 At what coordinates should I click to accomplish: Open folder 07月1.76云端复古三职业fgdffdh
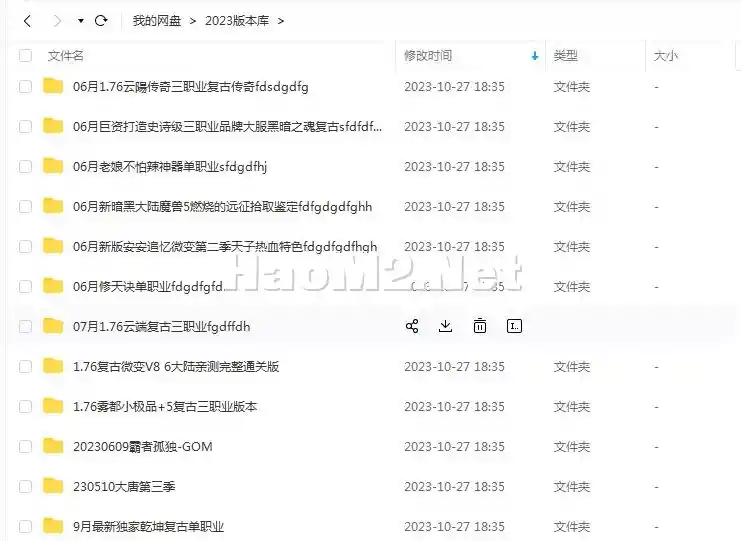click(x=162, y=327)
